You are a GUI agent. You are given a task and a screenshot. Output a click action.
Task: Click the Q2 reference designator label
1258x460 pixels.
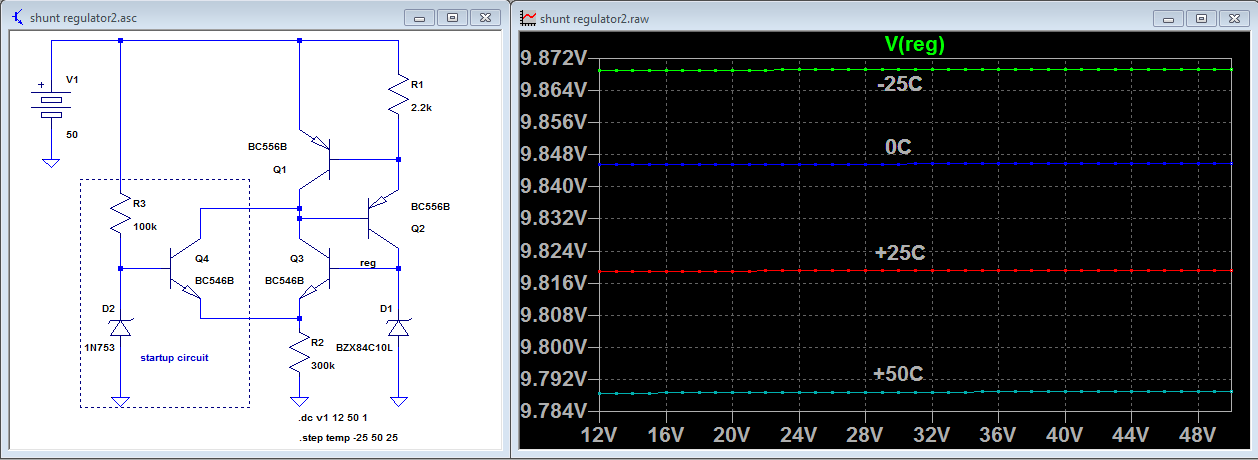pos(418,227)
